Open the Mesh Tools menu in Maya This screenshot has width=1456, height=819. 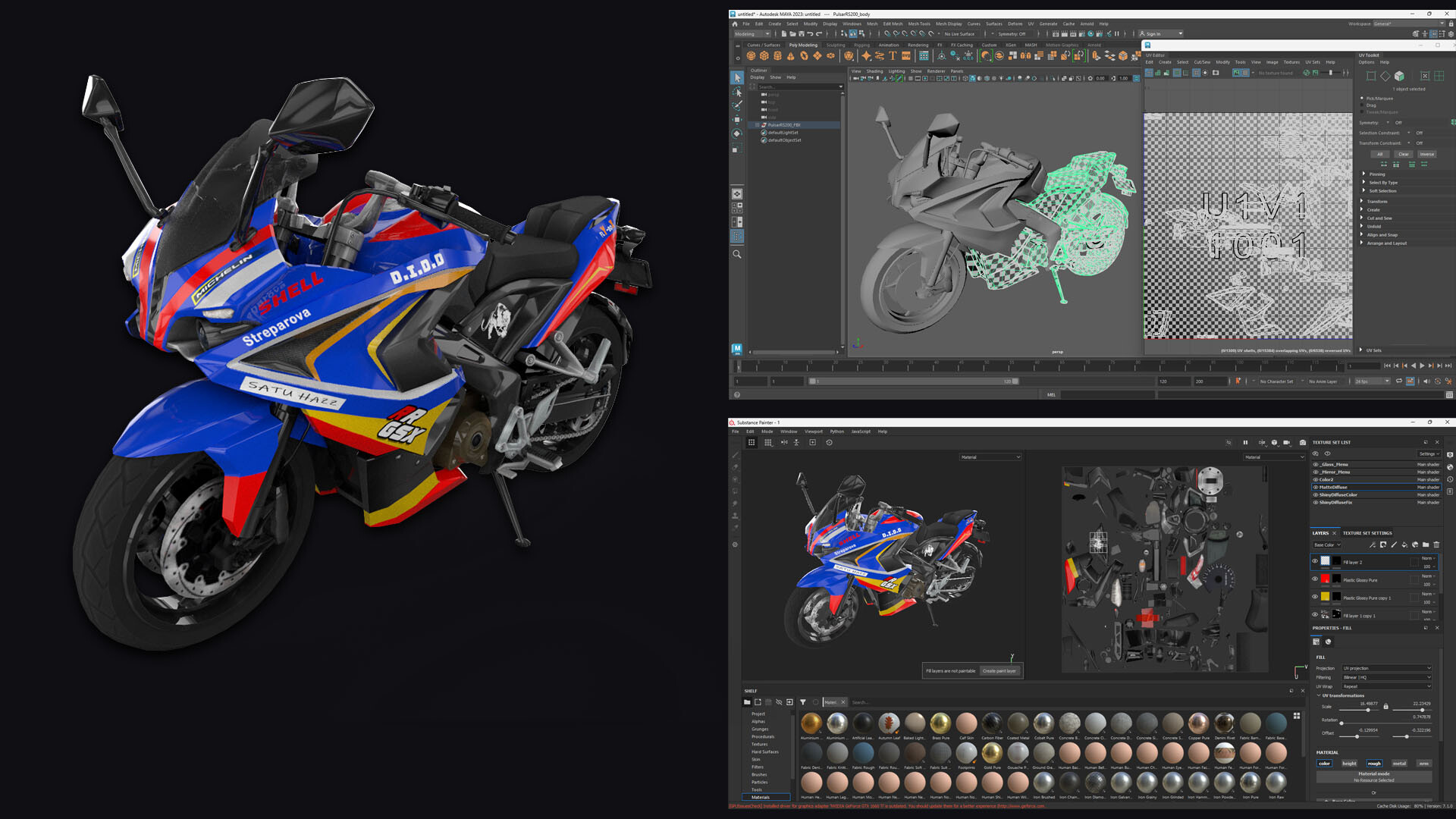pos(920,24)
